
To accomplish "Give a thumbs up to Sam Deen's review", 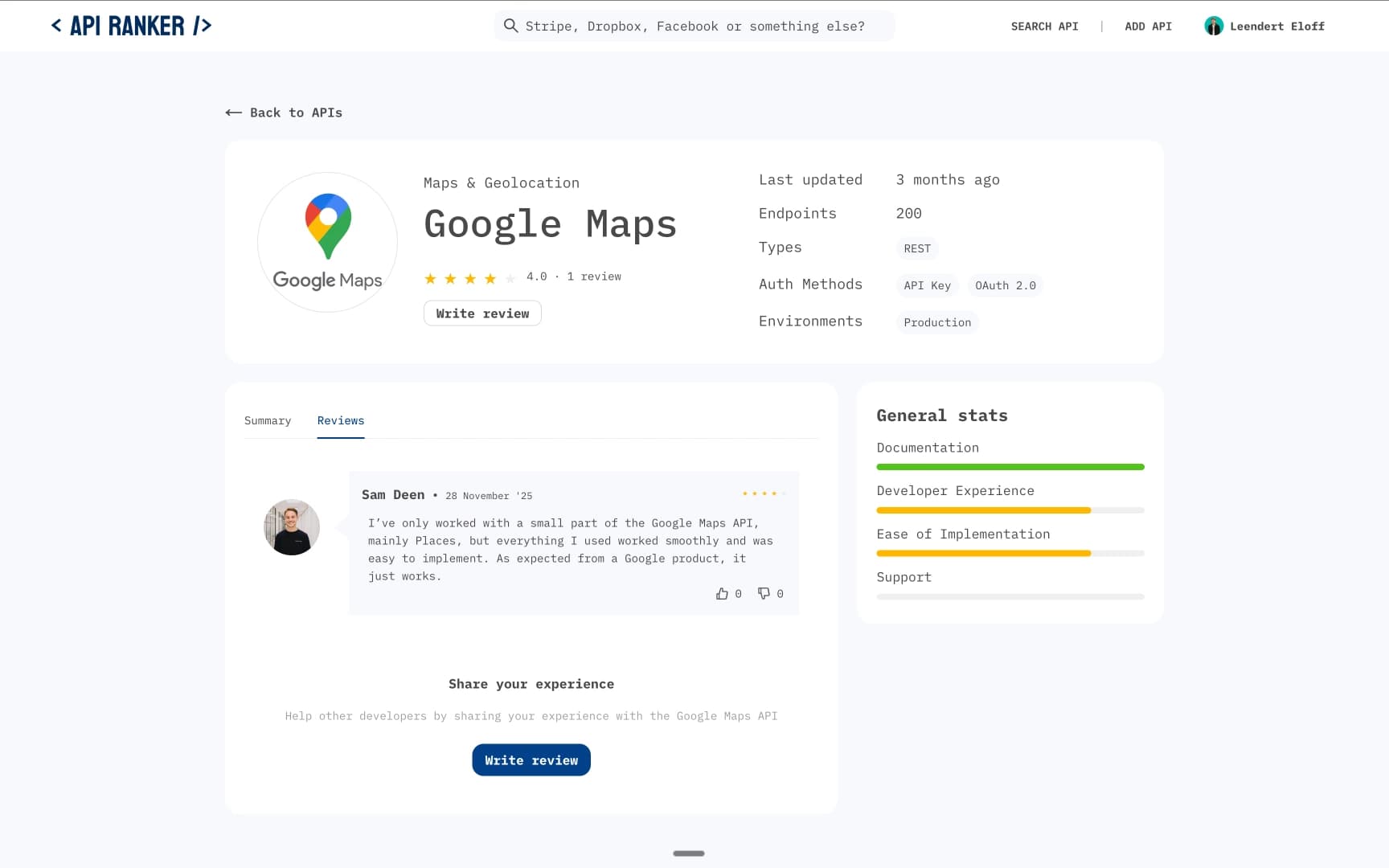I will [x=723, y=593].
